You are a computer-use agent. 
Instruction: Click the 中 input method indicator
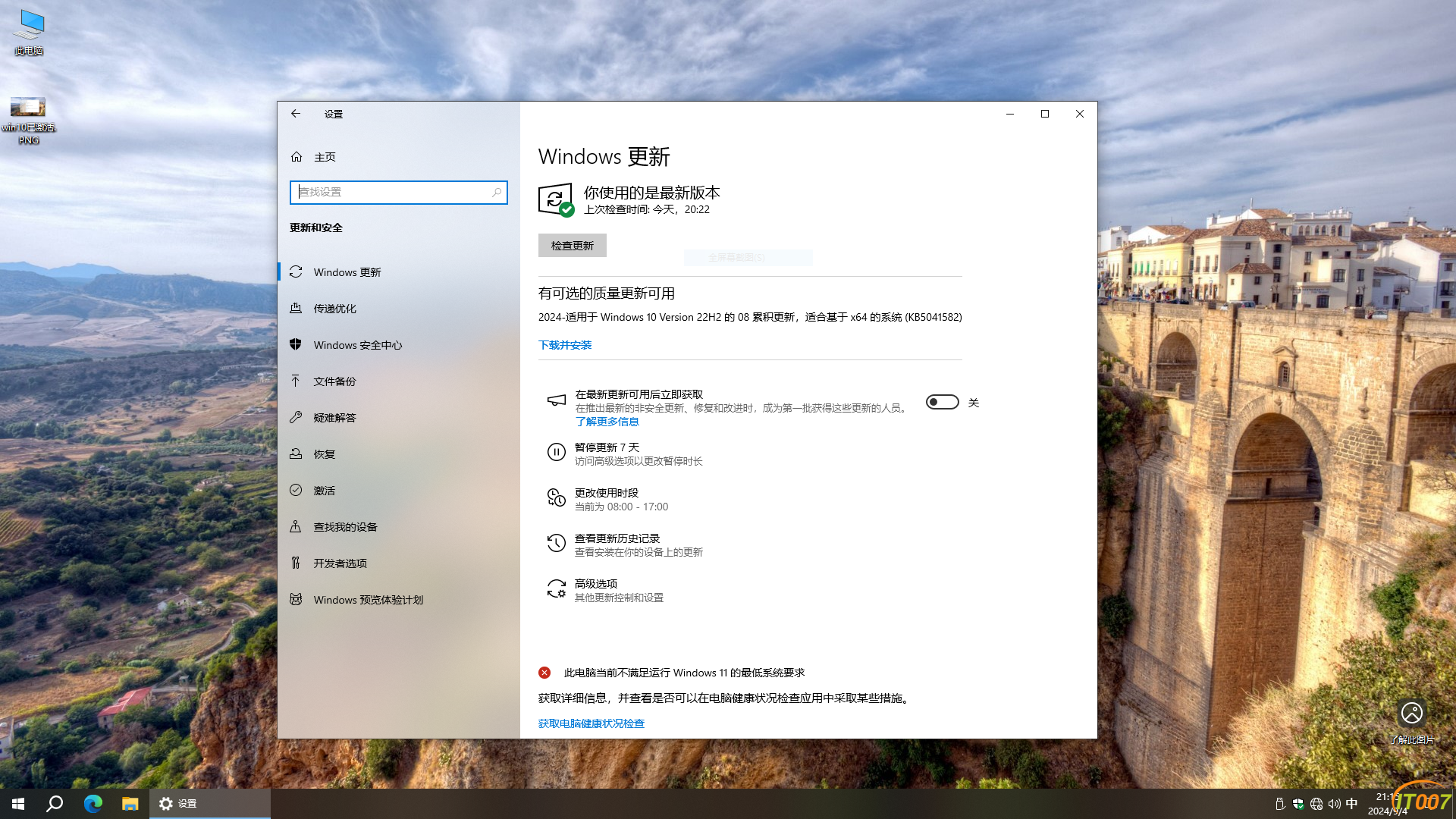click(1351, 804)
